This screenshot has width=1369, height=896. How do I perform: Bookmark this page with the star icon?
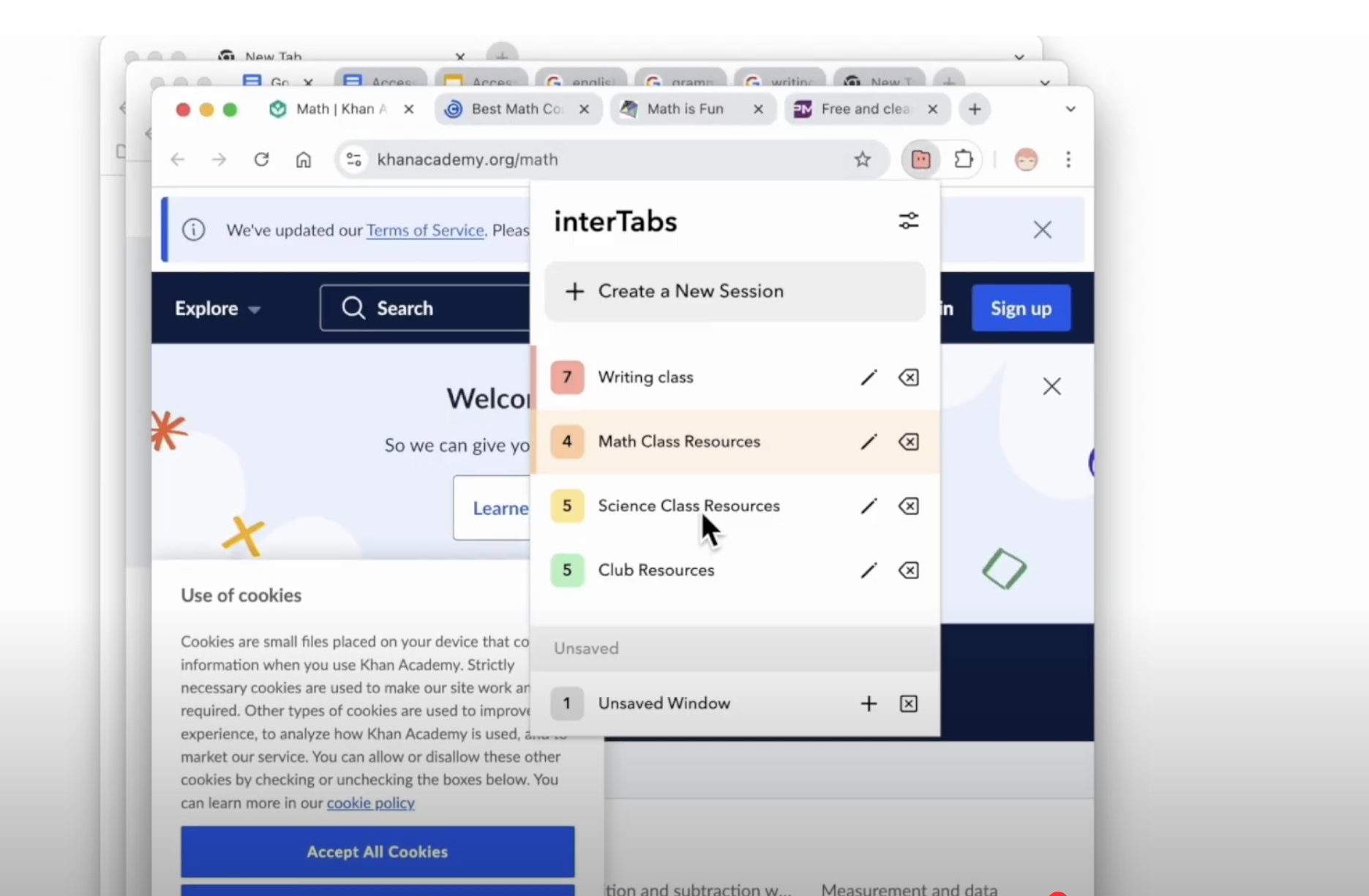(x=862, y=159)
